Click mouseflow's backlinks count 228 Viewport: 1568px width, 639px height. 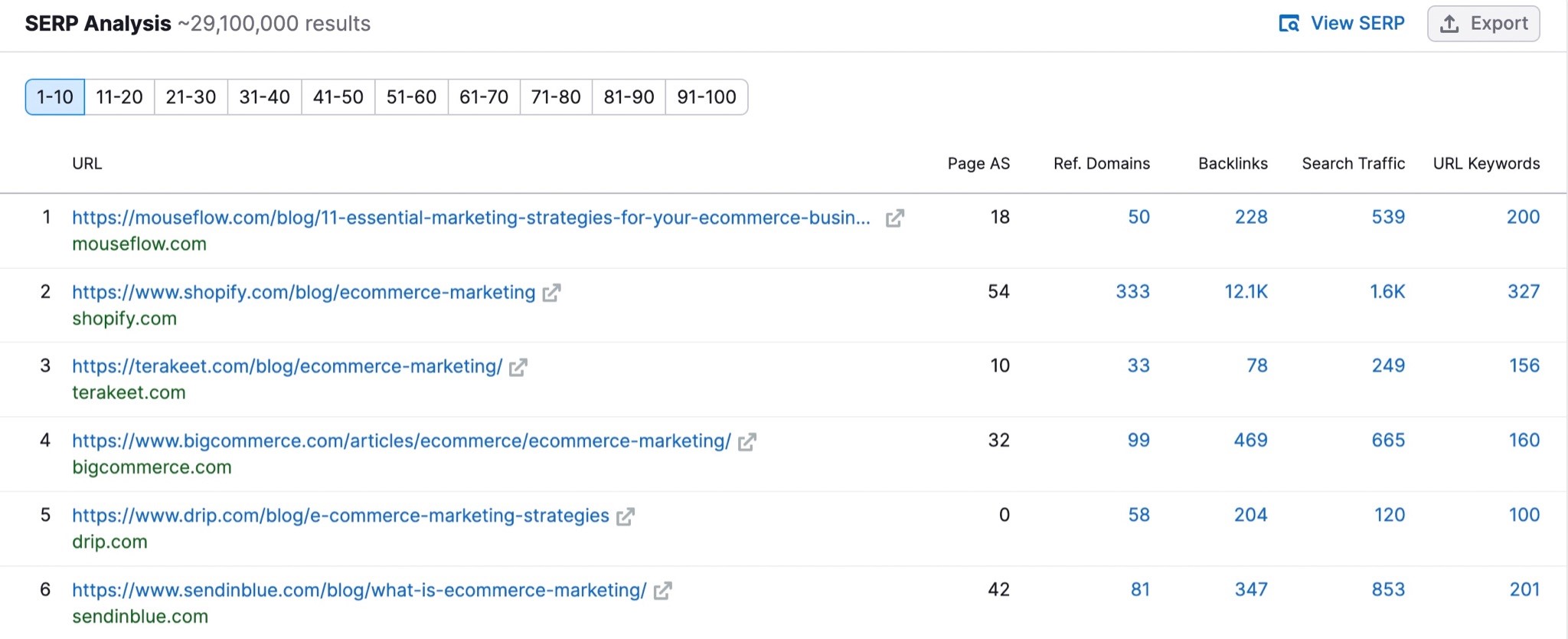[x=1250, y=218]
